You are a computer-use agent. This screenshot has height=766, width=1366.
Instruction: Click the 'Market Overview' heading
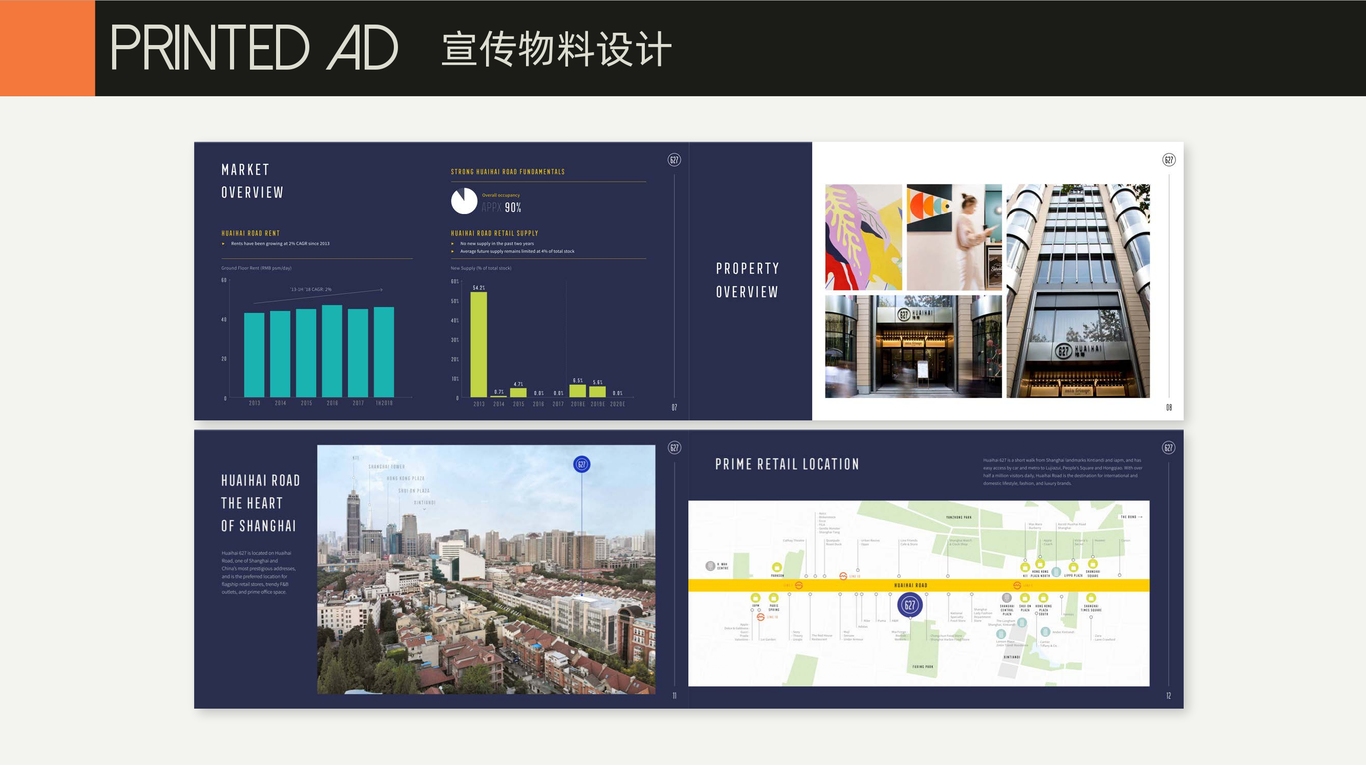pyautogui.click(x=252, y=181)
